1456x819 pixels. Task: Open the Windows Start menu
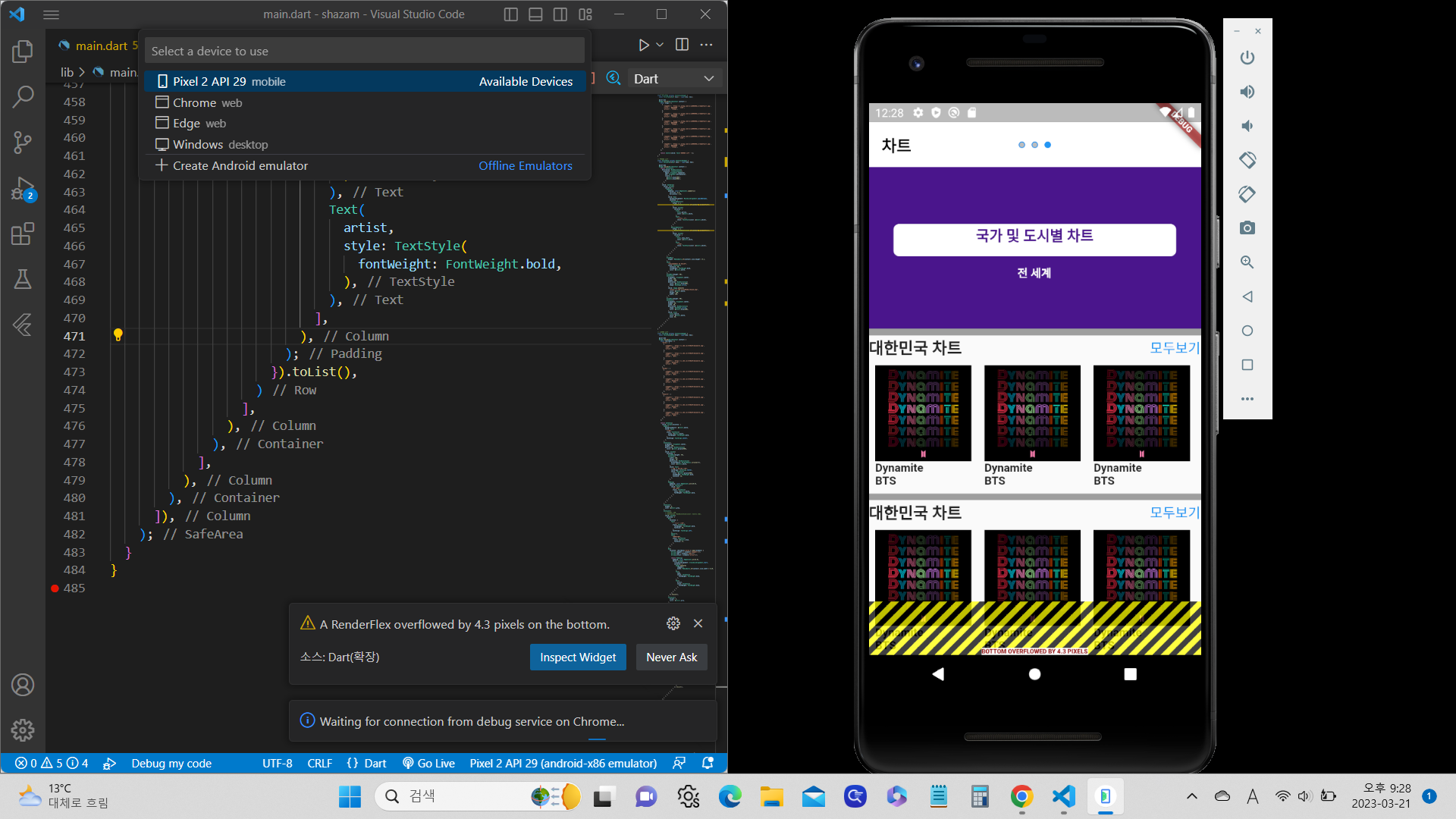tap(350, 796)
